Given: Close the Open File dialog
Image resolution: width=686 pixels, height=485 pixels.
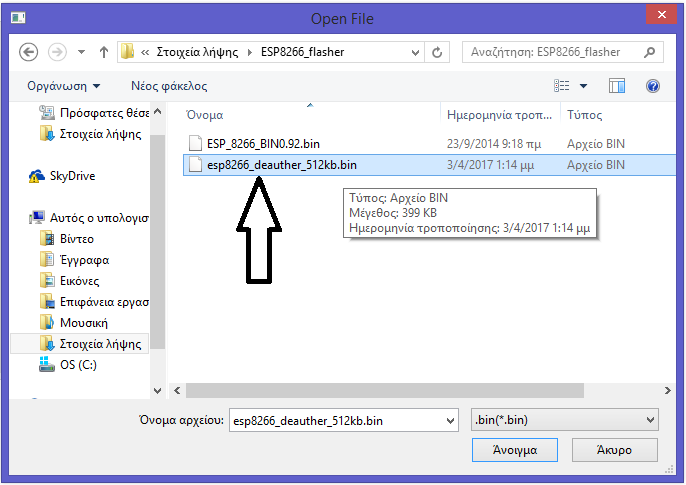Looking at the screenshot, I should click(662, 14).
